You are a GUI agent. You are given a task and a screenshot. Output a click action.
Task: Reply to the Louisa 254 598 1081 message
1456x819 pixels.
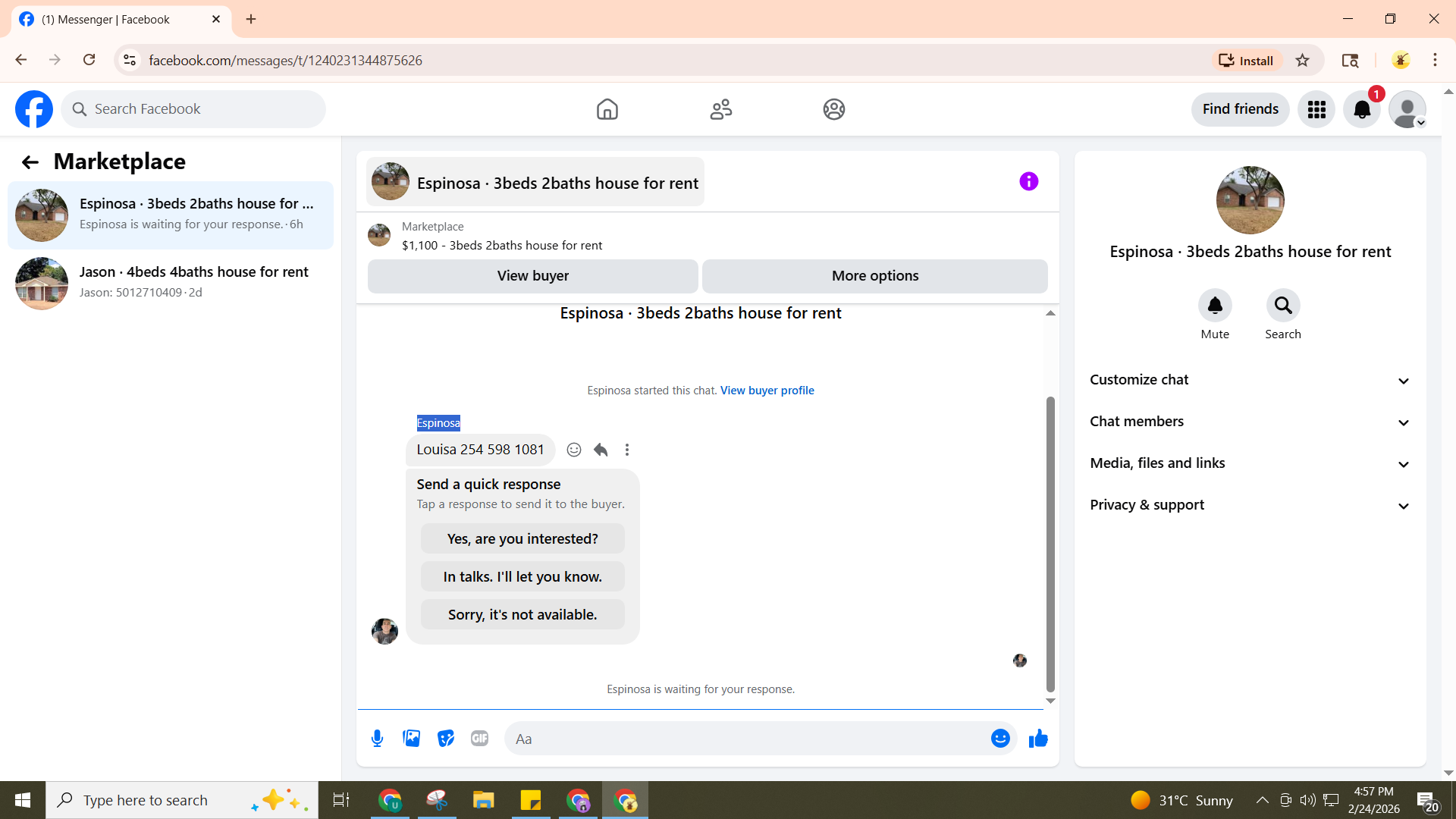(x=601, y=450)
